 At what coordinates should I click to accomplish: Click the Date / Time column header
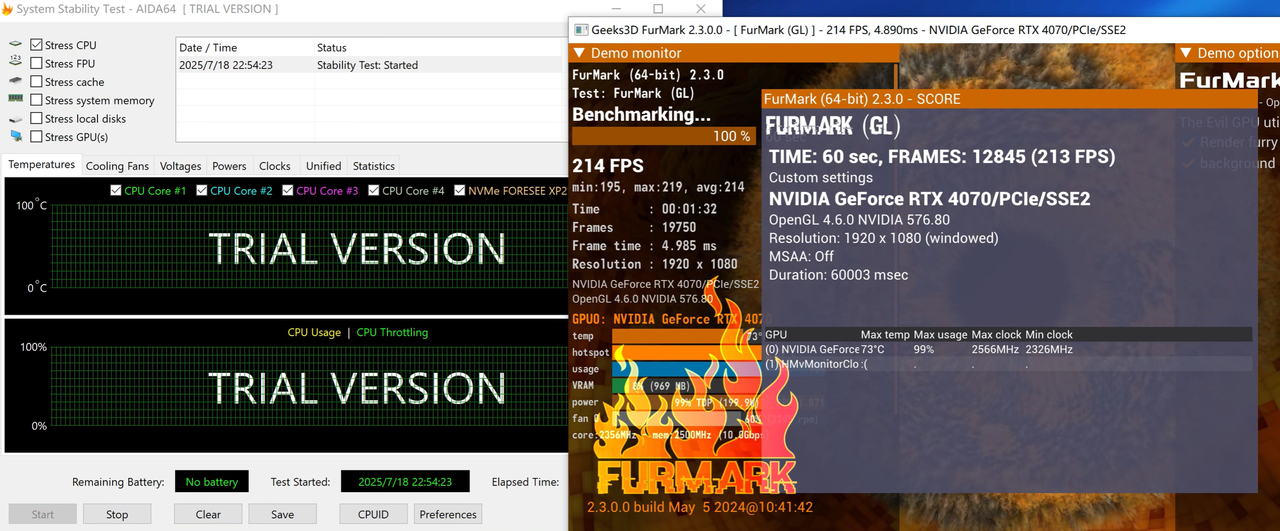(x=245, y=47)
